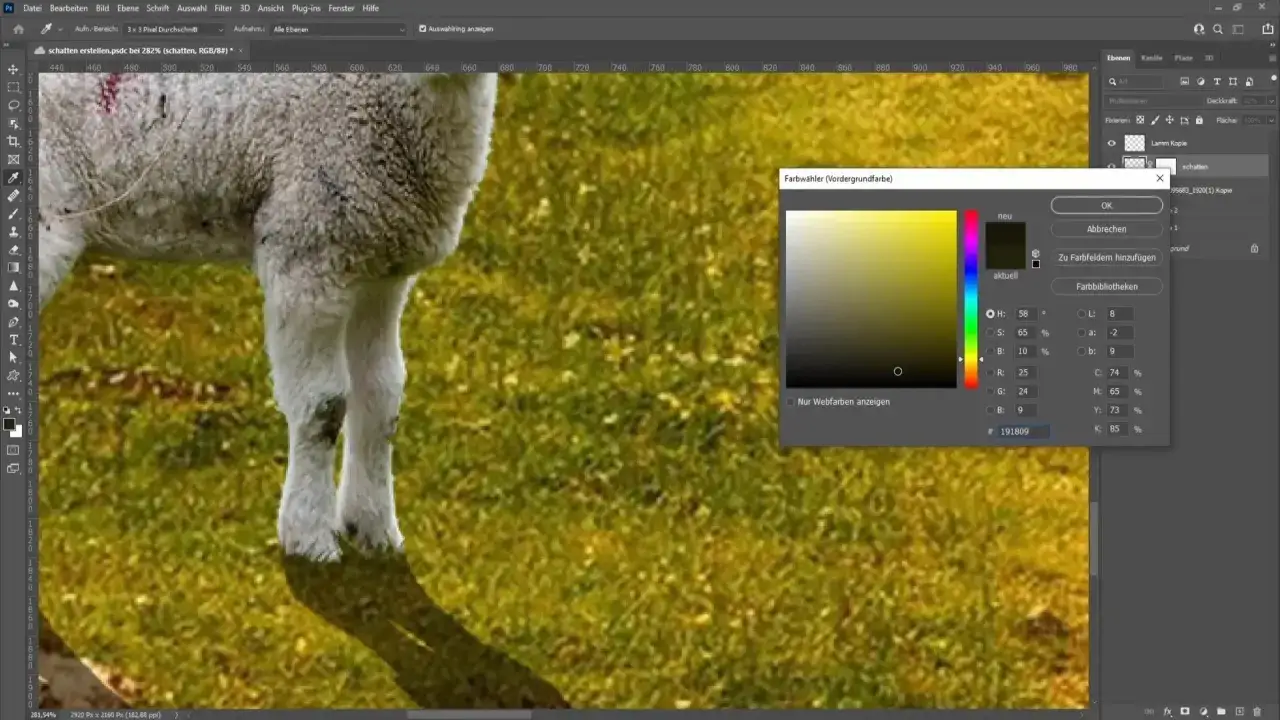
Task: Select the Lasso tool
Action: (13, 107)
